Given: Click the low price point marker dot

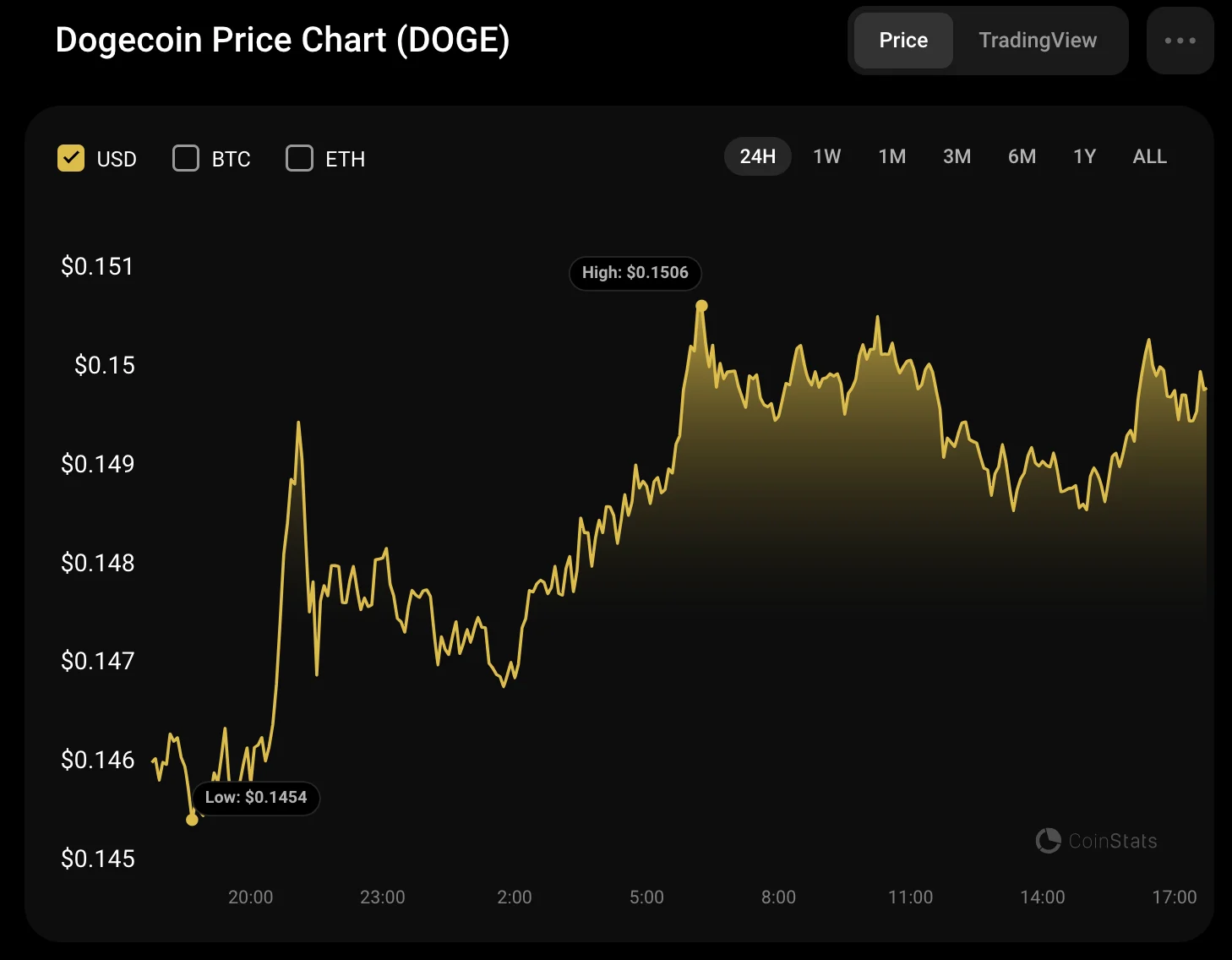Looking at the screenshot, I should click(x=192, y=820).
